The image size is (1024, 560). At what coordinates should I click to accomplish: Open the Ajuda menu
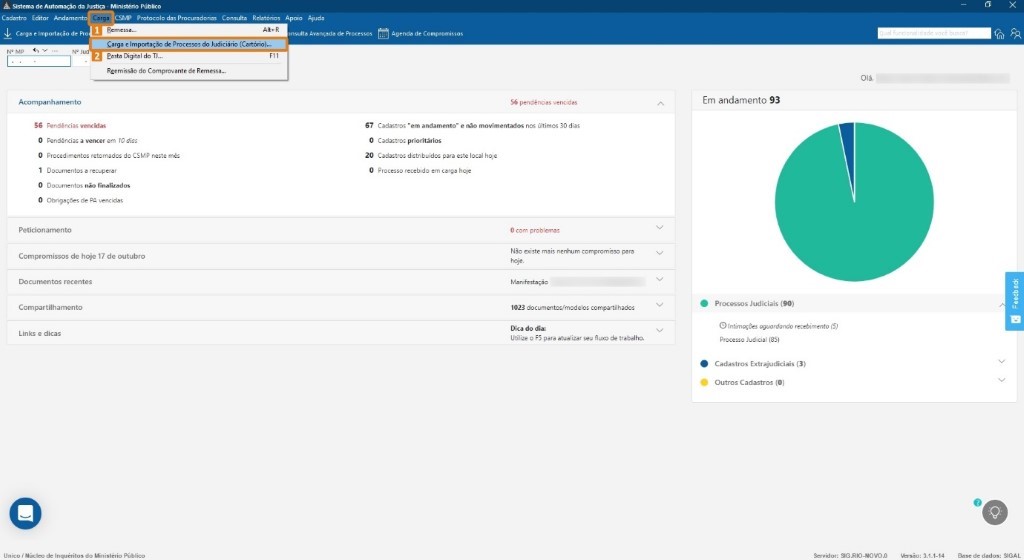tap(316, 18)
